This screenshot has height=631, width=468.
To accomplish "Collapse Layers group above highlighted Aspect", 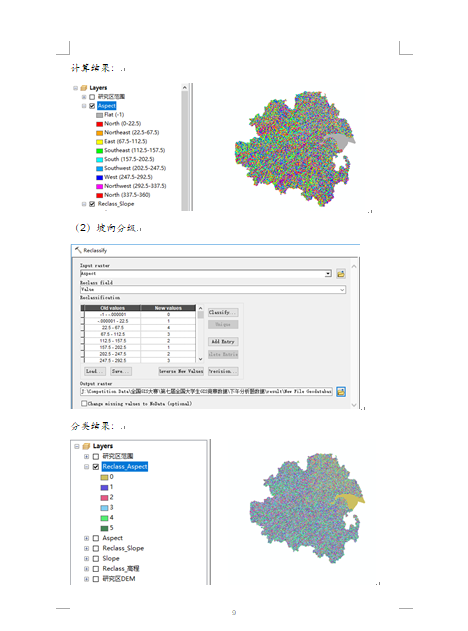I will tap(75, 88).
